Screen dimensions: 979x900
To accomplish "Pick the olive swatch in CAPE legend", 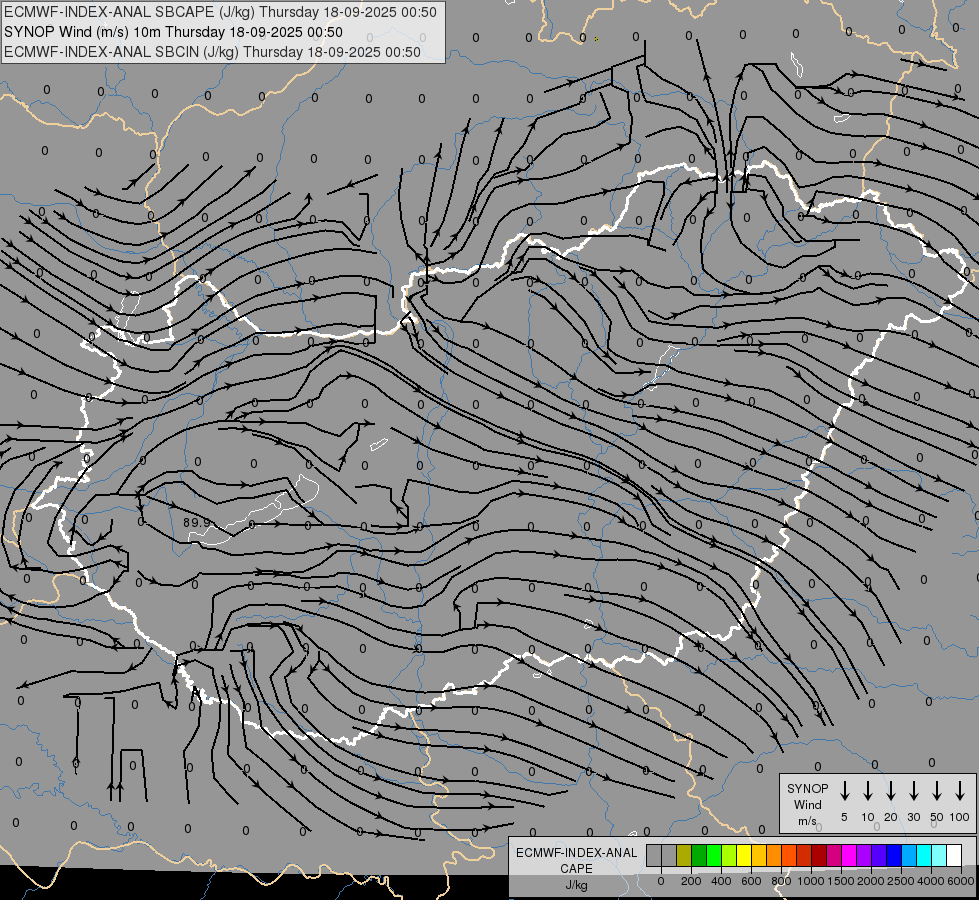I will coord(684,855).
